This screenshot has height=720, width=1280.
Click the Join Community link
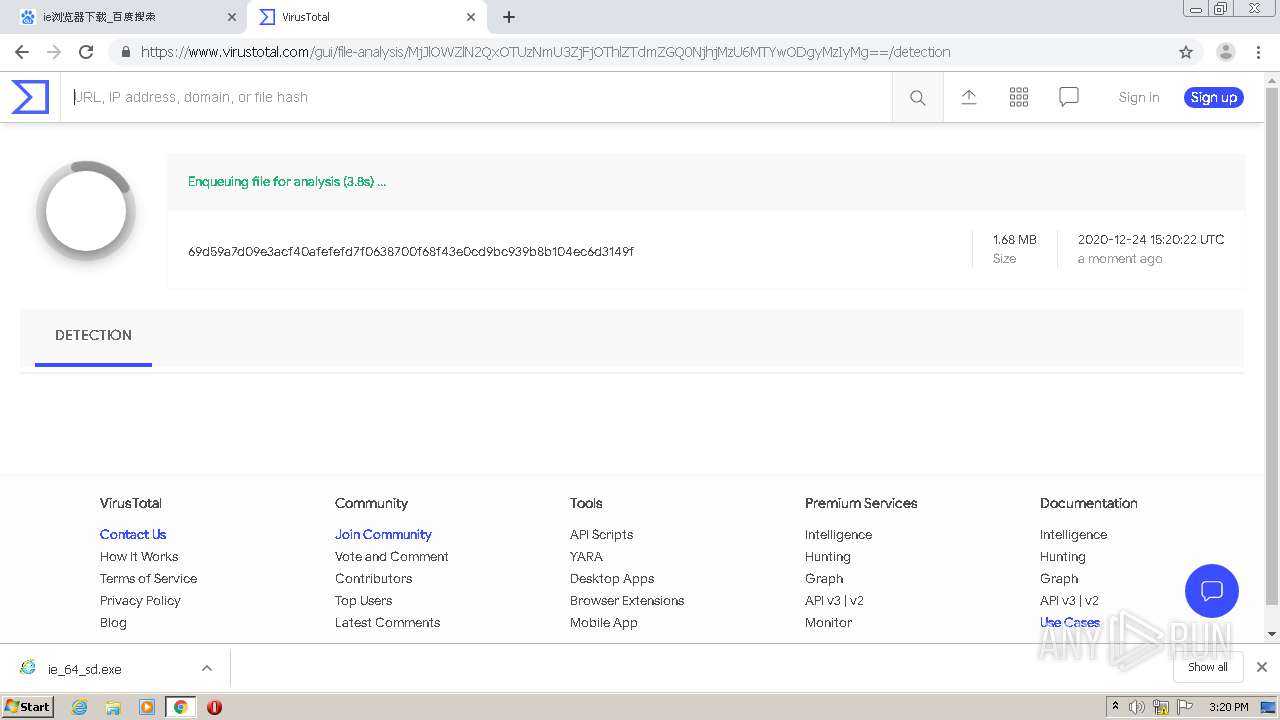(x=383, y=535)
